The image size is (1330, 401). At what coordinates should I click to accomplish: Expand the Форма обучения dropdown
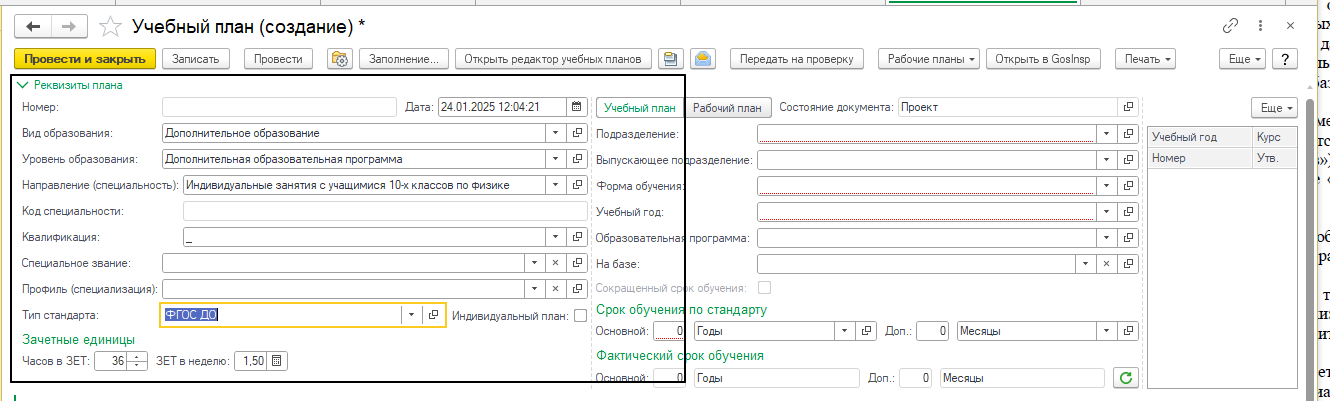[x=1106, y=185]
